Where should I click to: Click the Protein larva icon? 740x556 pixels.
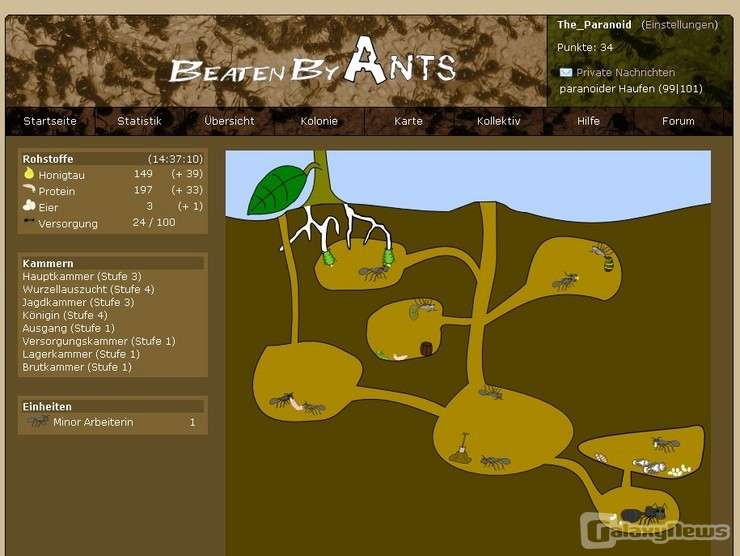[29, 189]
